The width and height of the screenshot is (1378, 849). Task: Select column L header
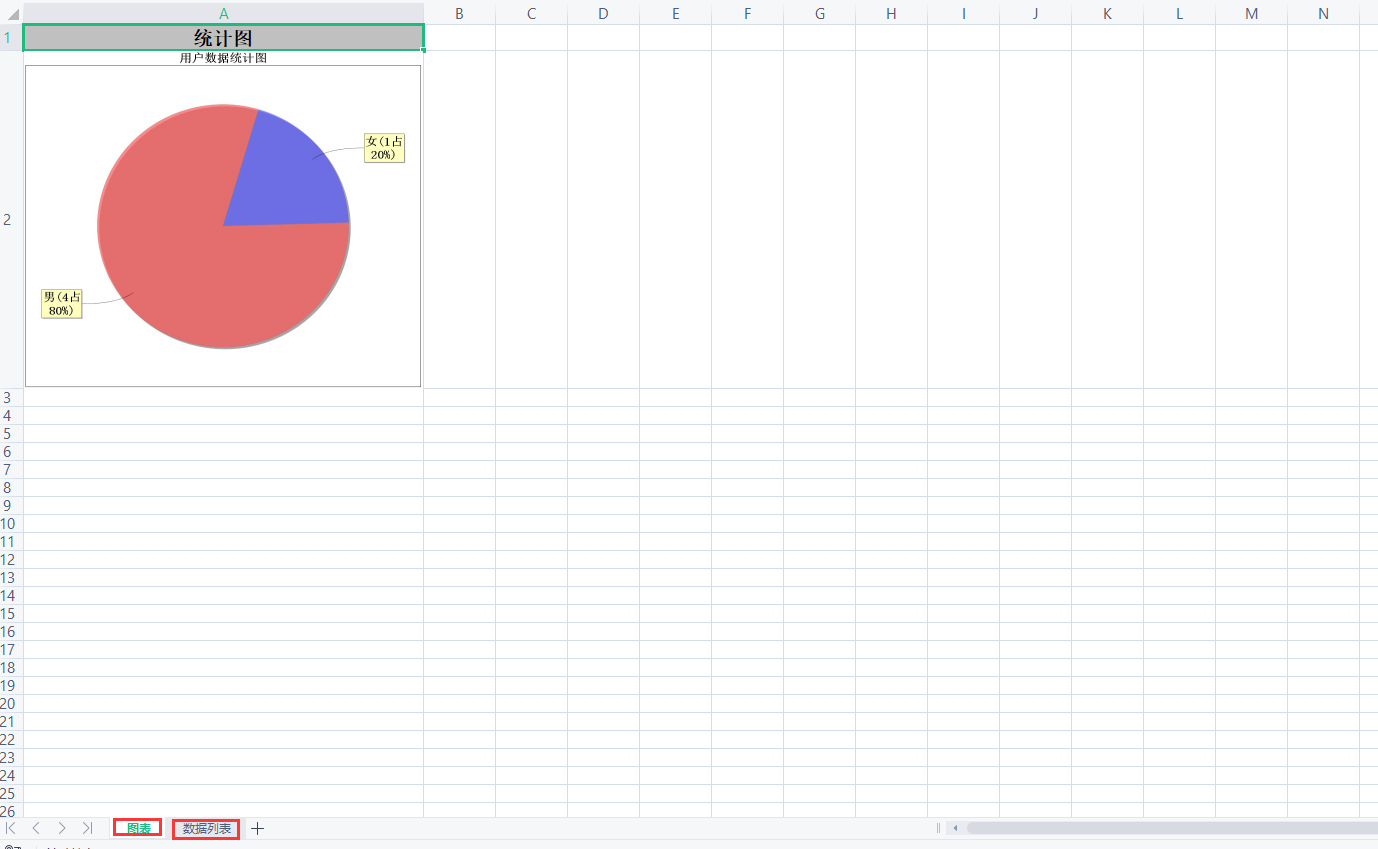[x=1179, y=13]
